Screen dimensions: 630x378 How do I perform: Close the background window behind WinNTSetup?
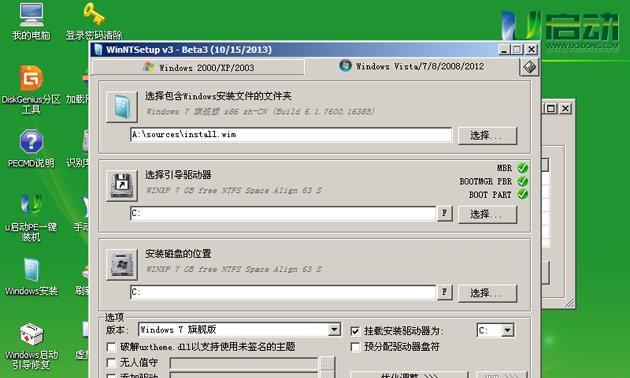(565, 108)
